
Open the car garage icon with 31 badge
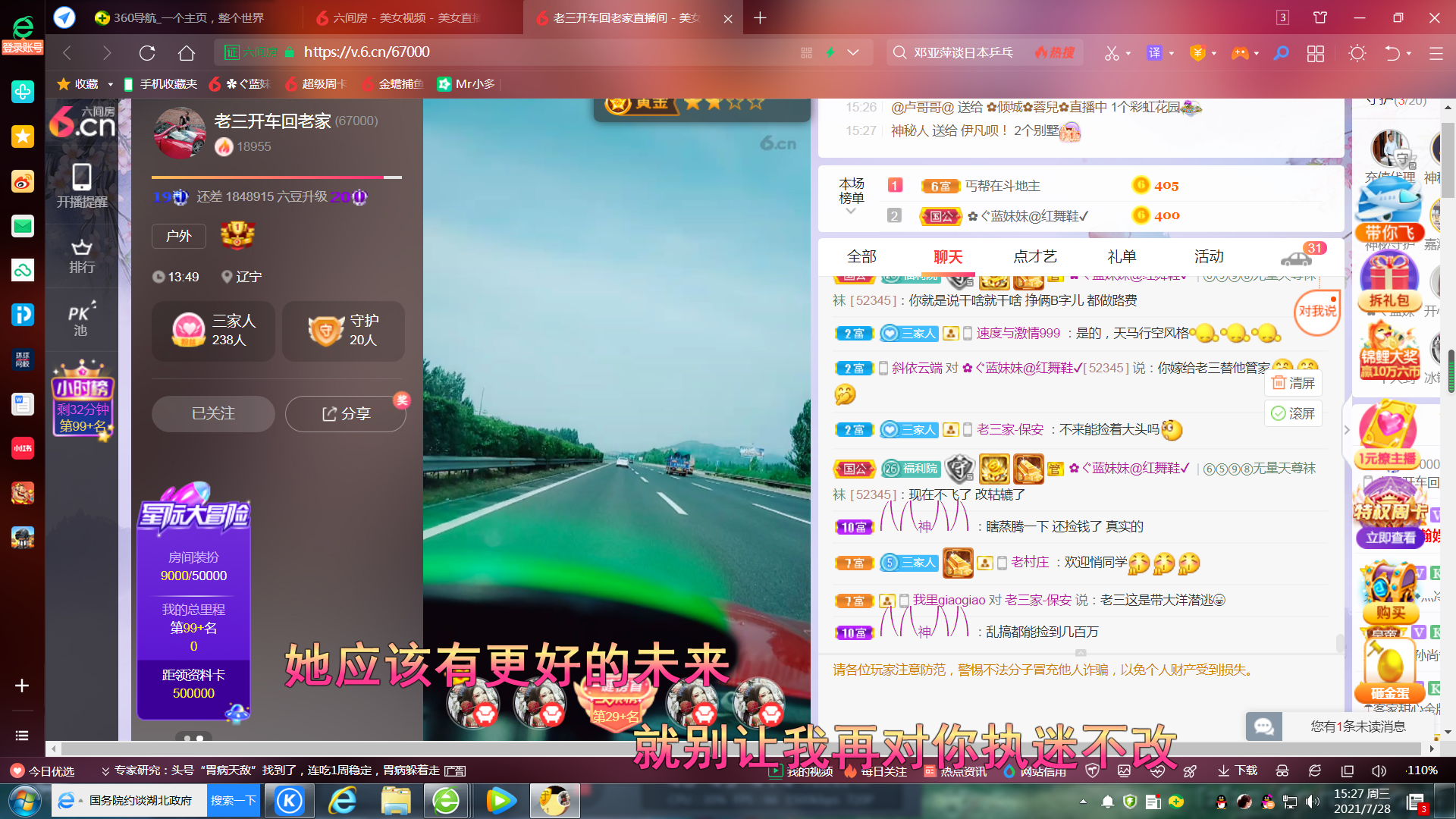[1297, 258]
